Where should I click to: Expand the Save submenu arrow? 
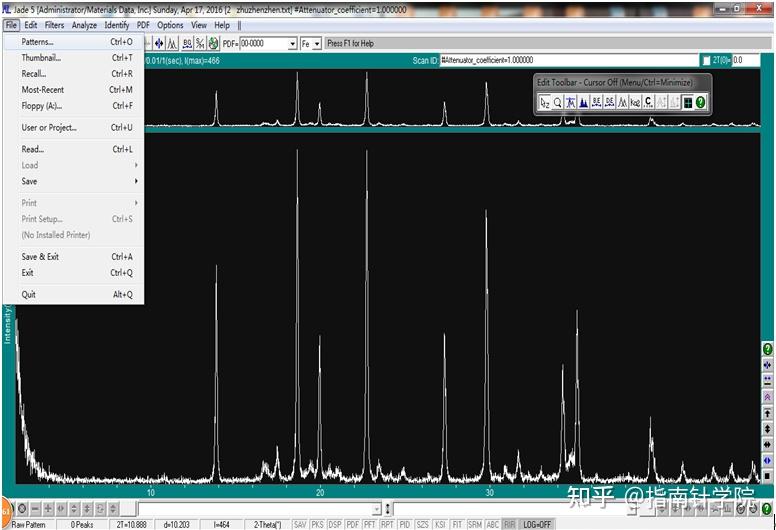pos(136,181)
